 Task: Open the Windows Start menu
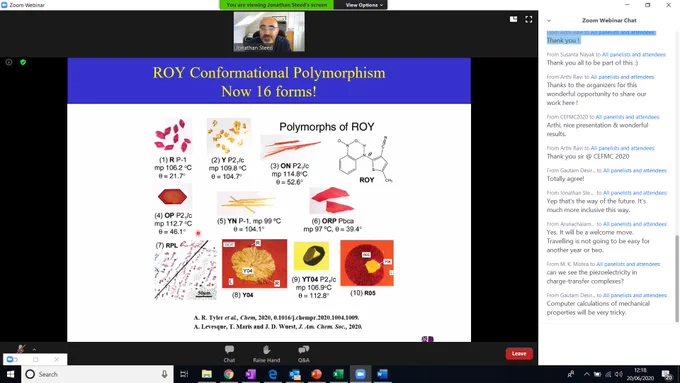[10, 374]
